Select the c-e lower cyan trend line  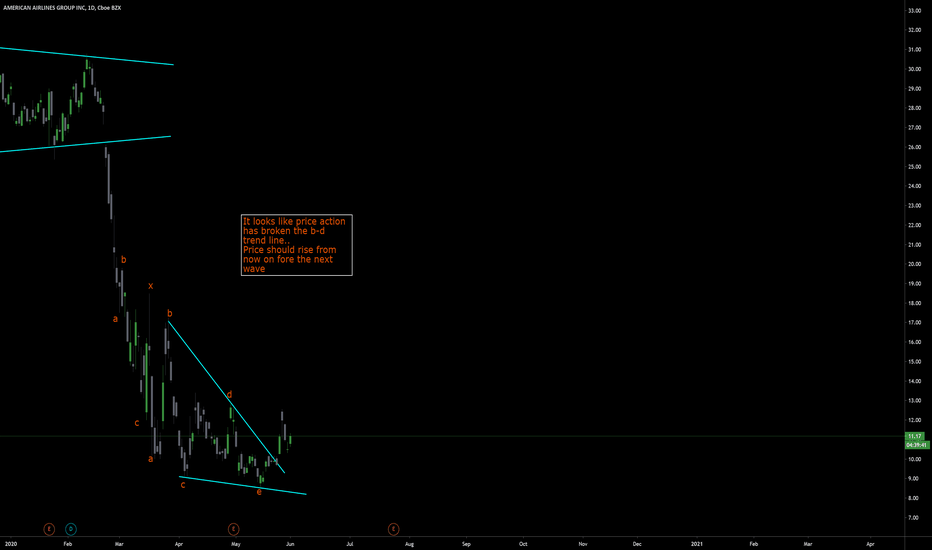243,485
